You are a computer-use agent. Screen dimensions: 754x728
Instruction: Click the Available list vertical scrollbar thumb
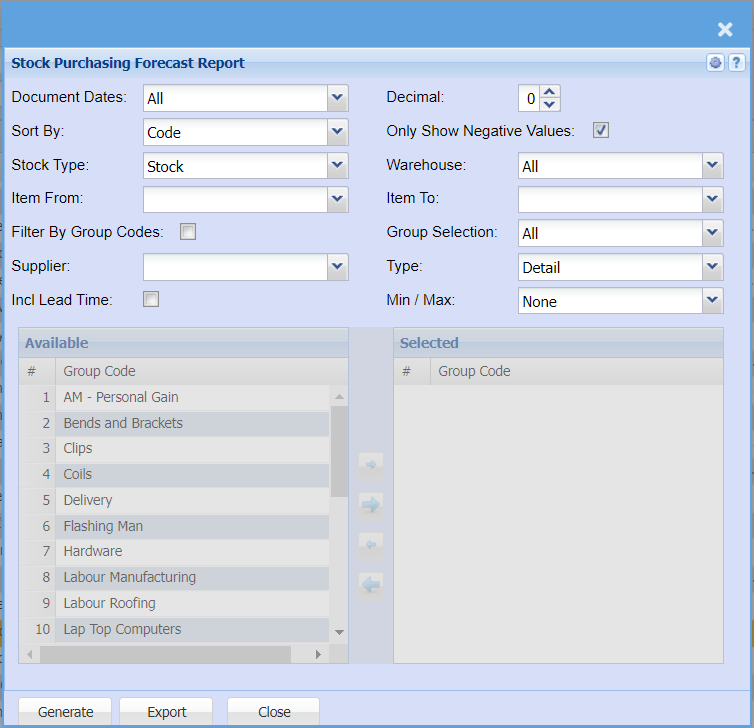[x=339, y=450]
